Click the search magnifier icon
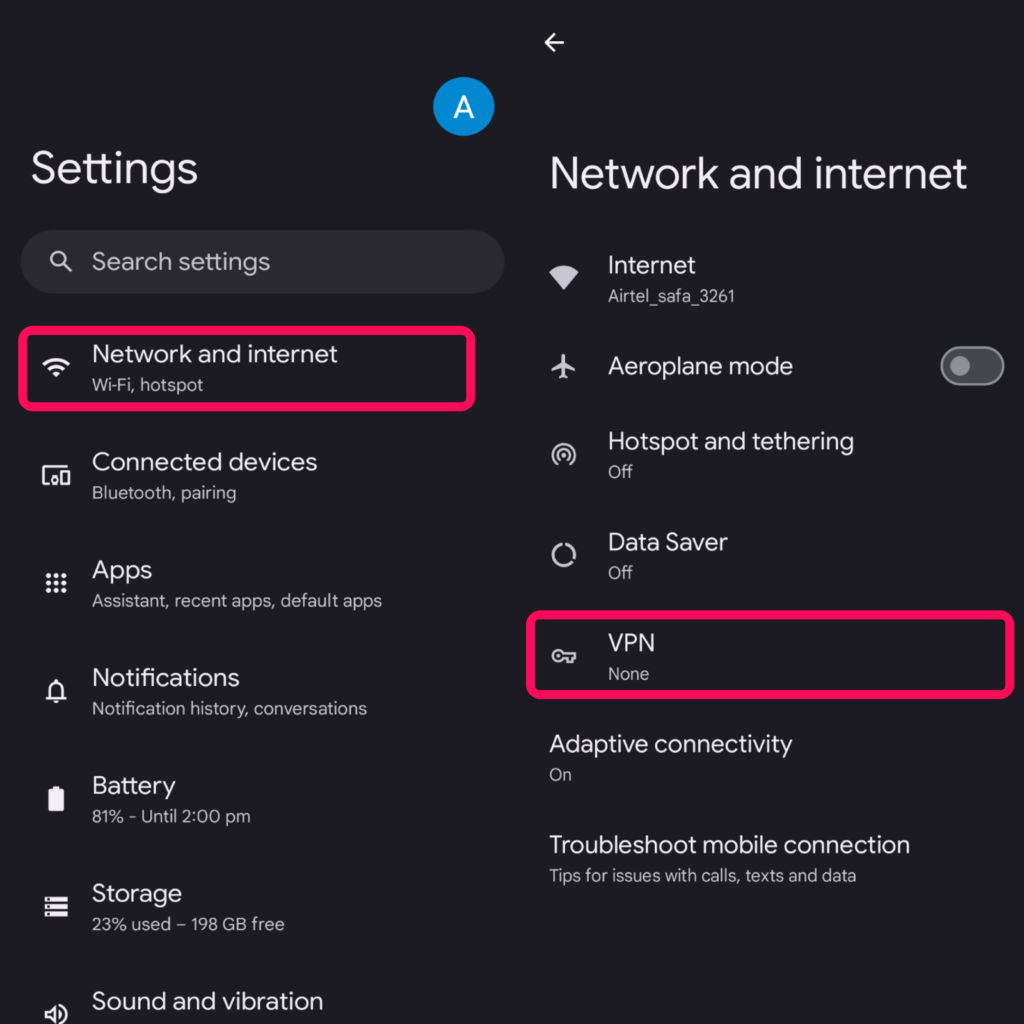The height and width of the screenshot is (1024, 1024). click(61, 262)
